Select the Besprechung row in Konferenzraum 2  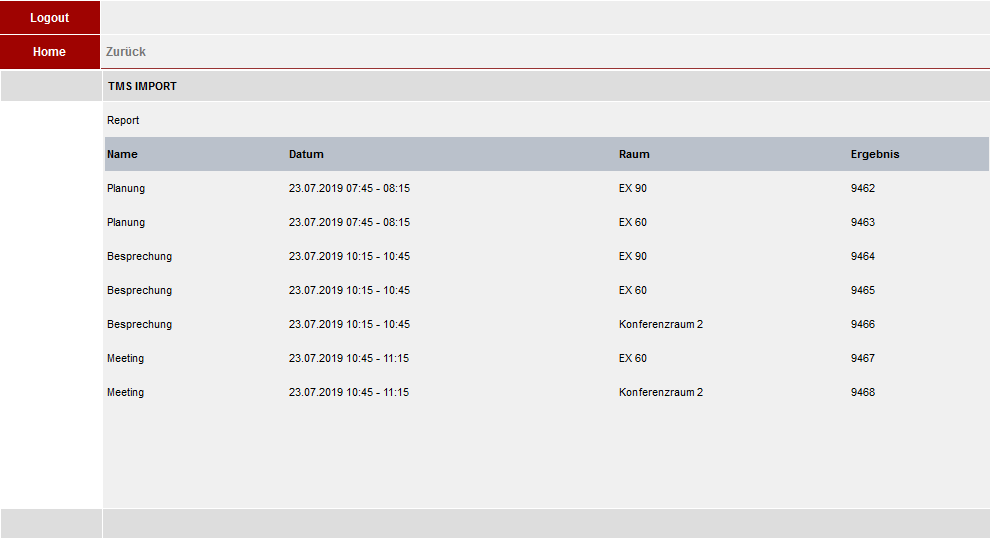coord(547,325)
